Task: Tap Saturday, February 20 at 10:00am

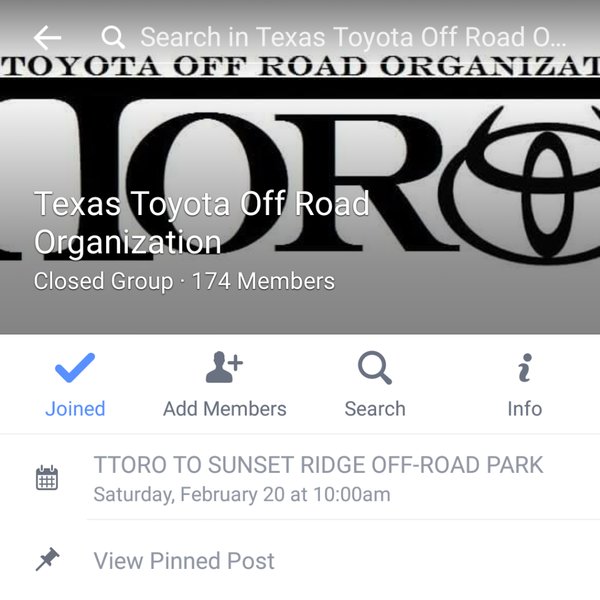Action: [x=242, y=494]
